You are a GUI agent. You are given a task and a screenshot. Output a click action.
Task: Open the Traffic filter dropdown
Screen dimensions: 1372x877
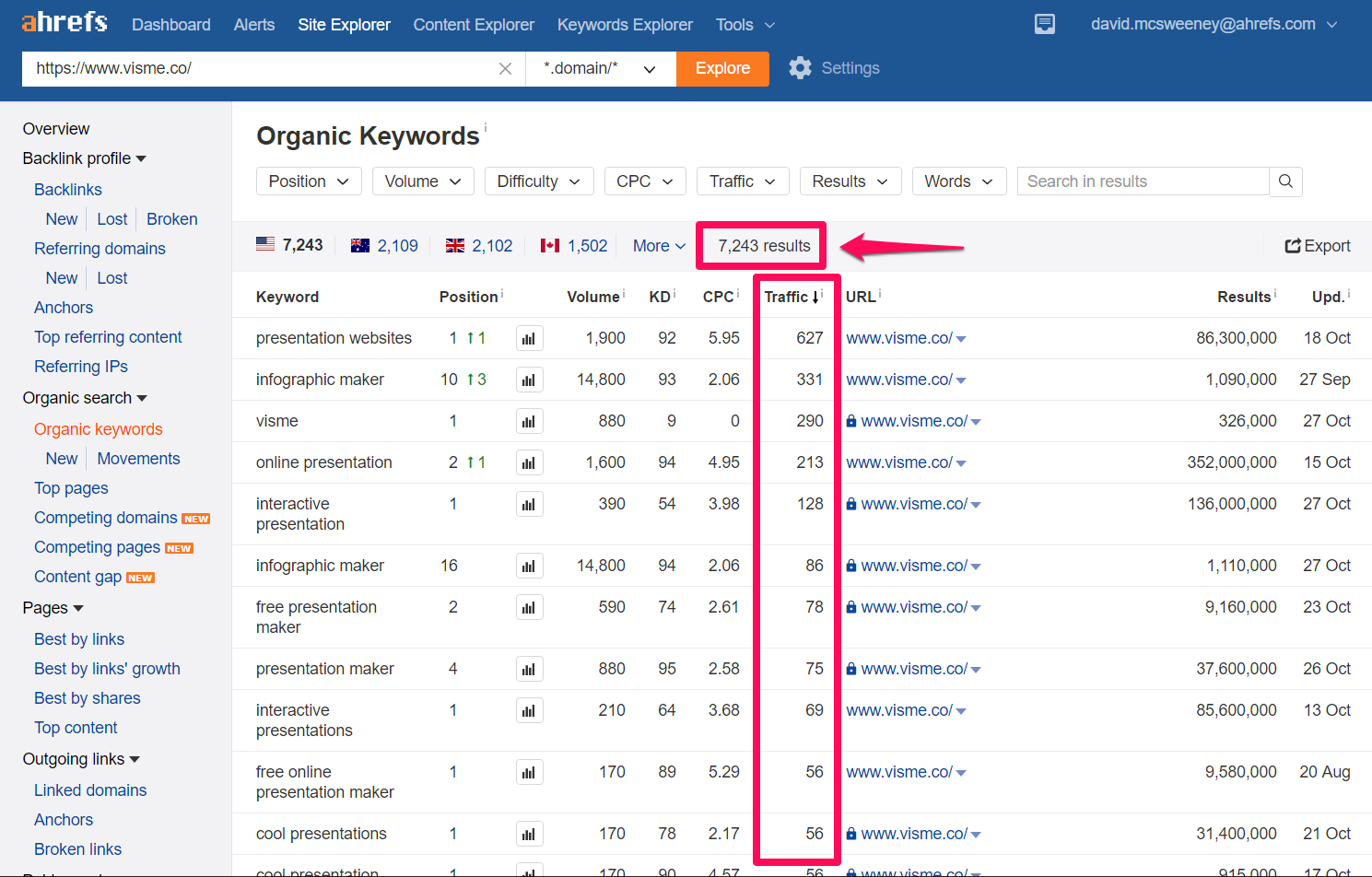coord(743,181)
